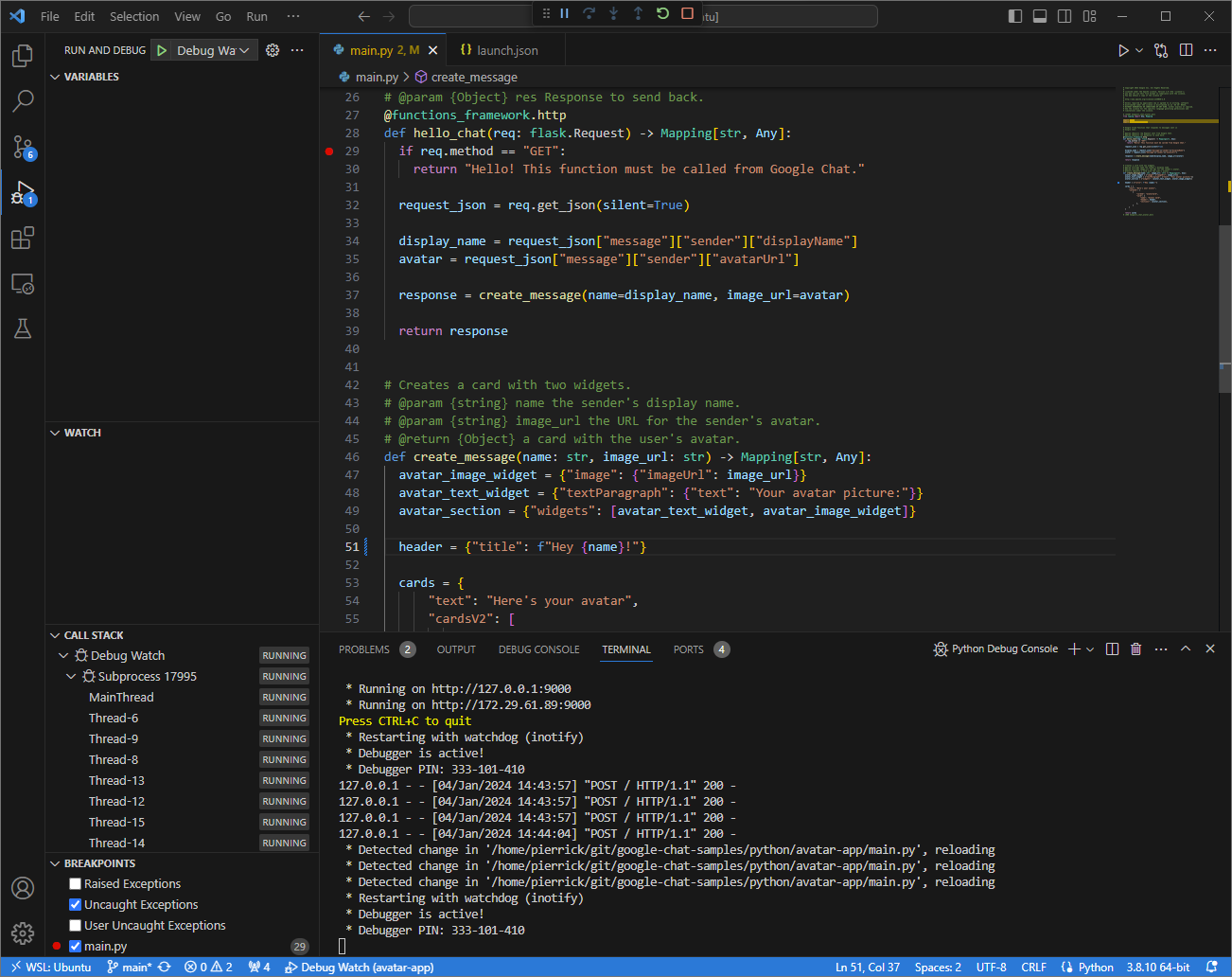
Task: Disable the Uncaught Exceptions breakpoint
Action: pyautogui.click(x=75, y=904)
